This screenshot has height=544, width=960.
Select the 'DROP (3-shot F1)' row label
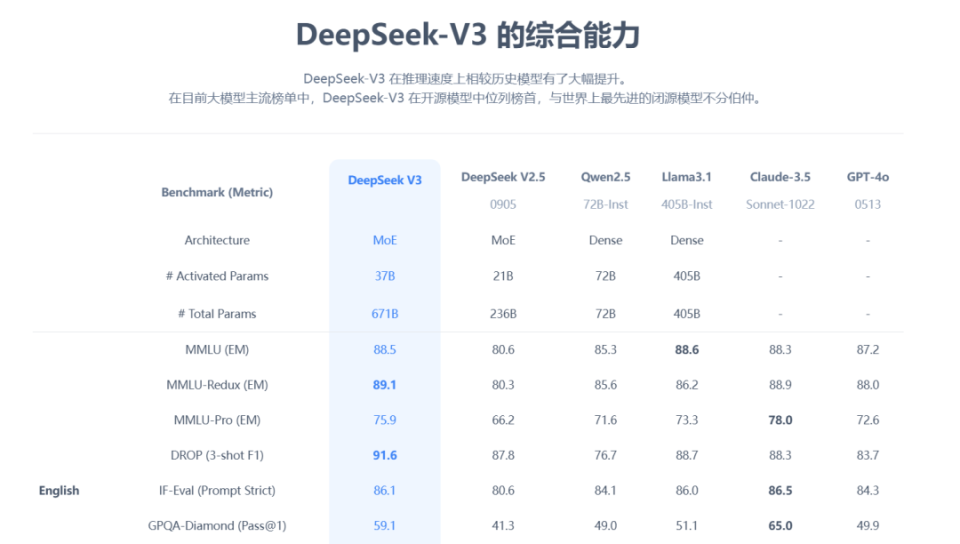pos(217,455)
